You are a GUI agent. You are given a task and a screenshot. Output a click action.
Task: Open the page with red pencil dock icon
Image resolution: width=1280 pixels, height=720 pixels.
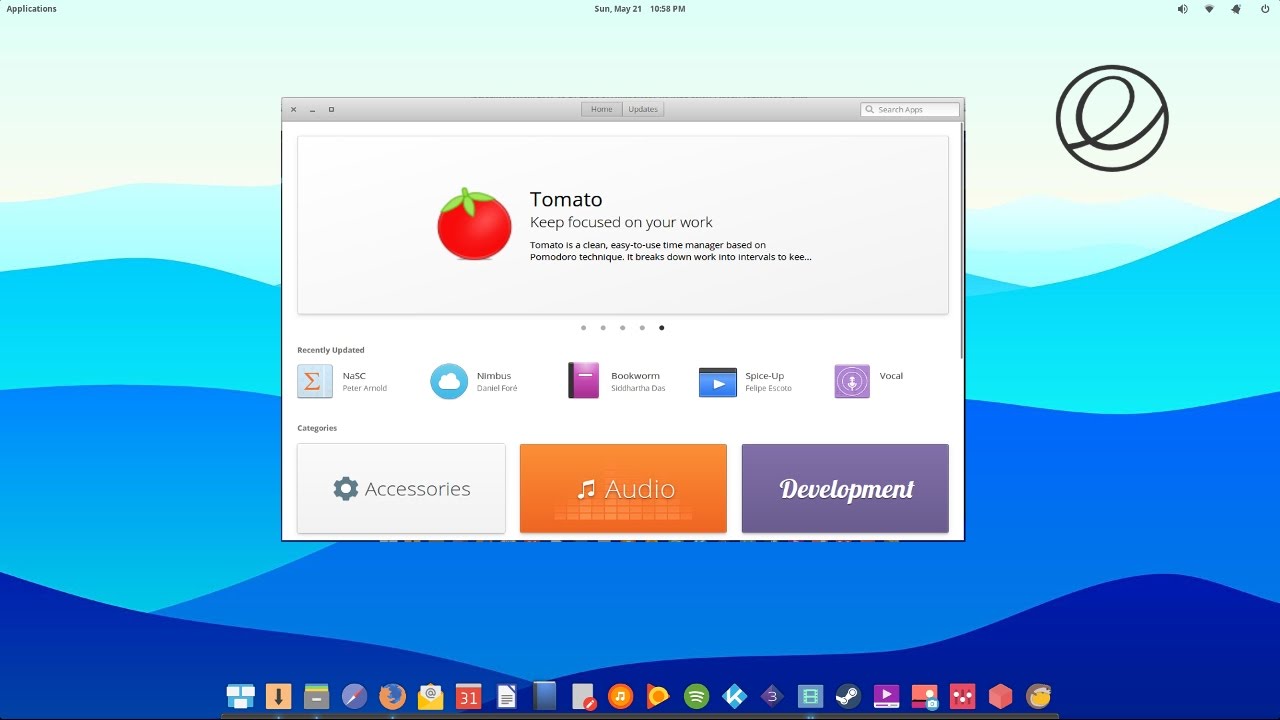(x=583, y=696)
